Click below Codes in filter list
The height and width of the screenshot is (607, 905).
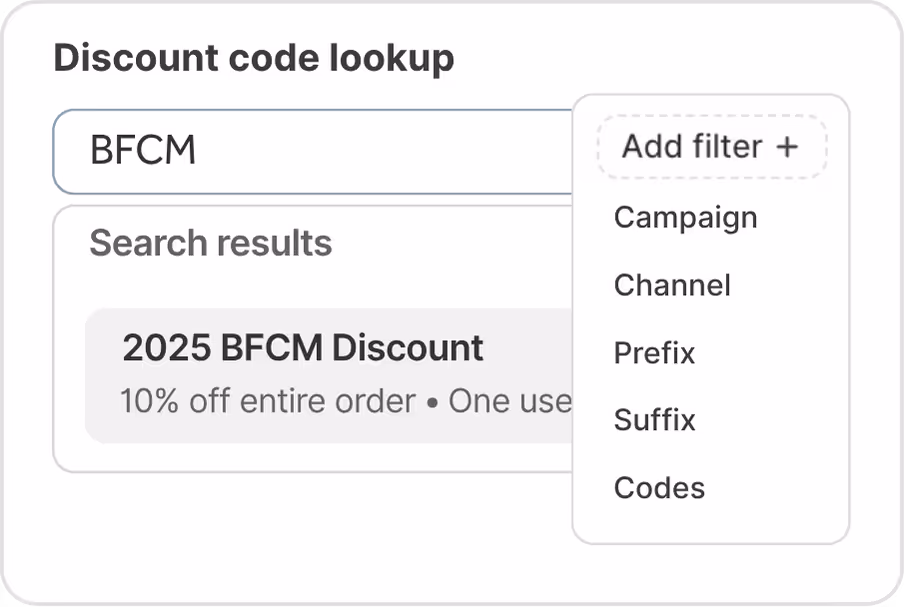711,520
